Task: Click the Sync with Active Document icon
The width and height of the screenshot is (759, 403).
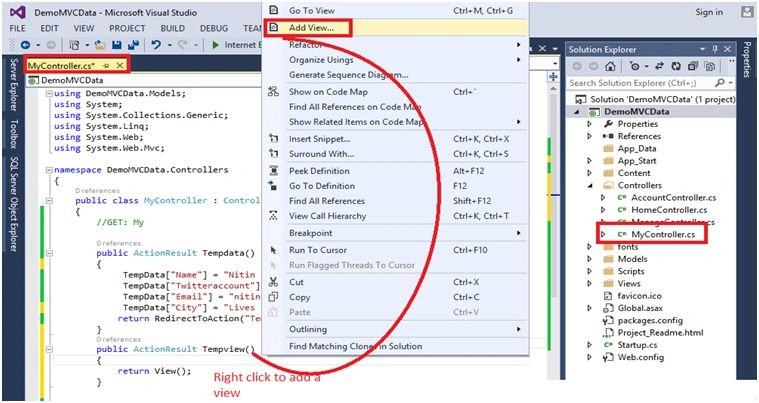Action: pyautogui.click(x=659, y=66)
